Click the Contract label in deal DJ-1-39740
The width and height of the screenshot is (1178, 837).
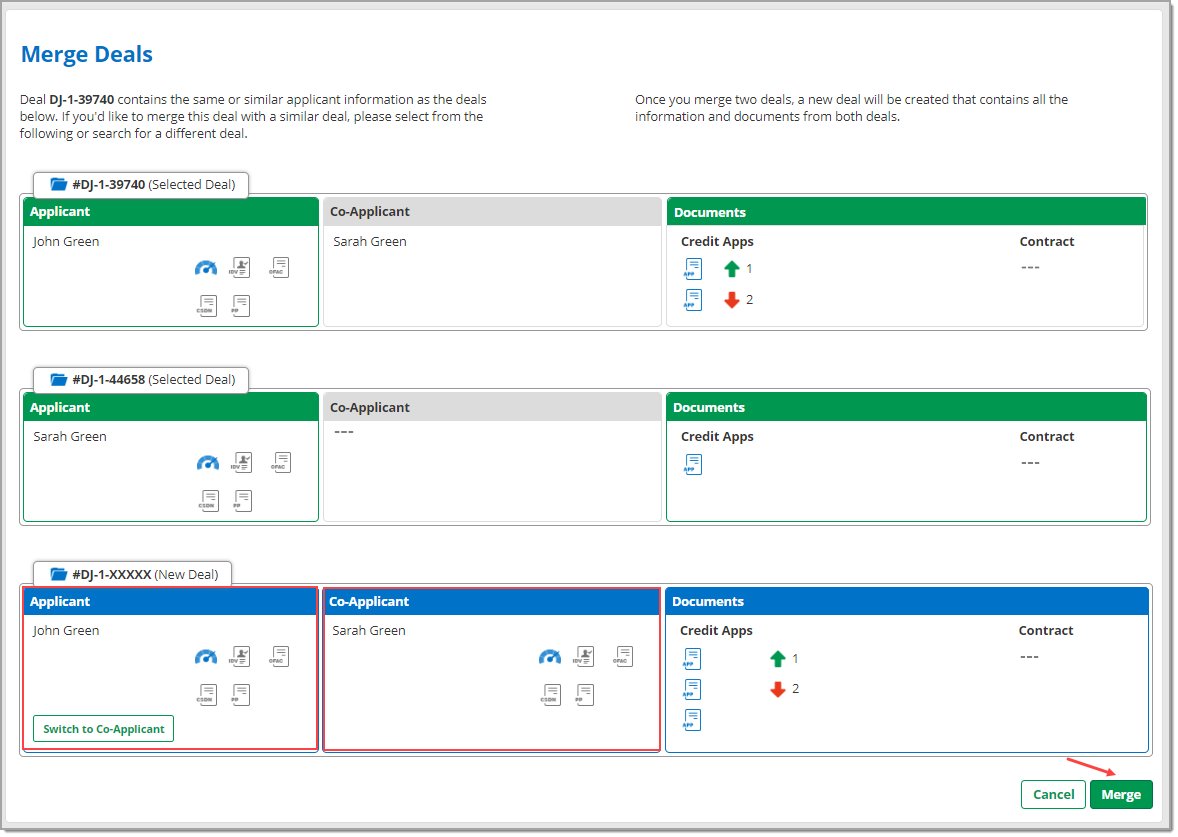(x=1047, y=241)
